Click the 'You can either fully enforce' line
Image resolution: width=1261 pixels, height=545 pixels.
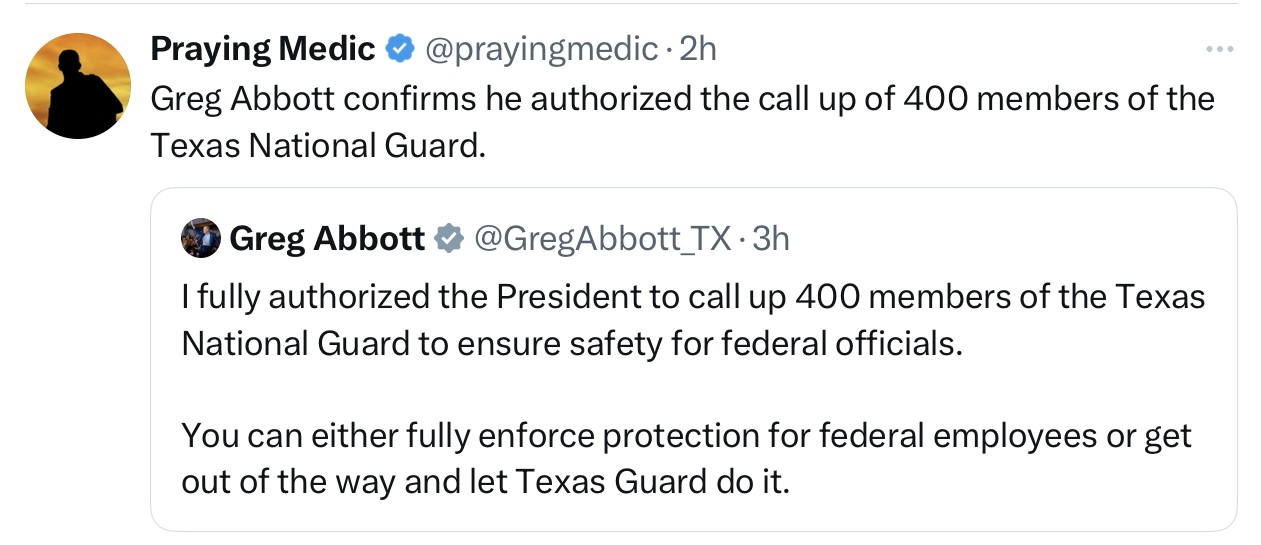pos(686,436)
